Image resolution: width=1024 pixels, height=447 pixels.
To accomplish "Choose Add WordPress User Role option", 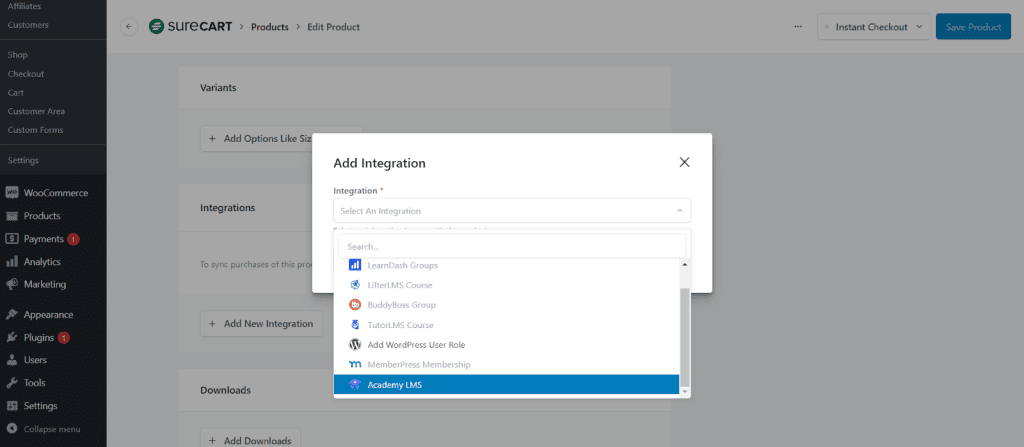I will 506,345.
